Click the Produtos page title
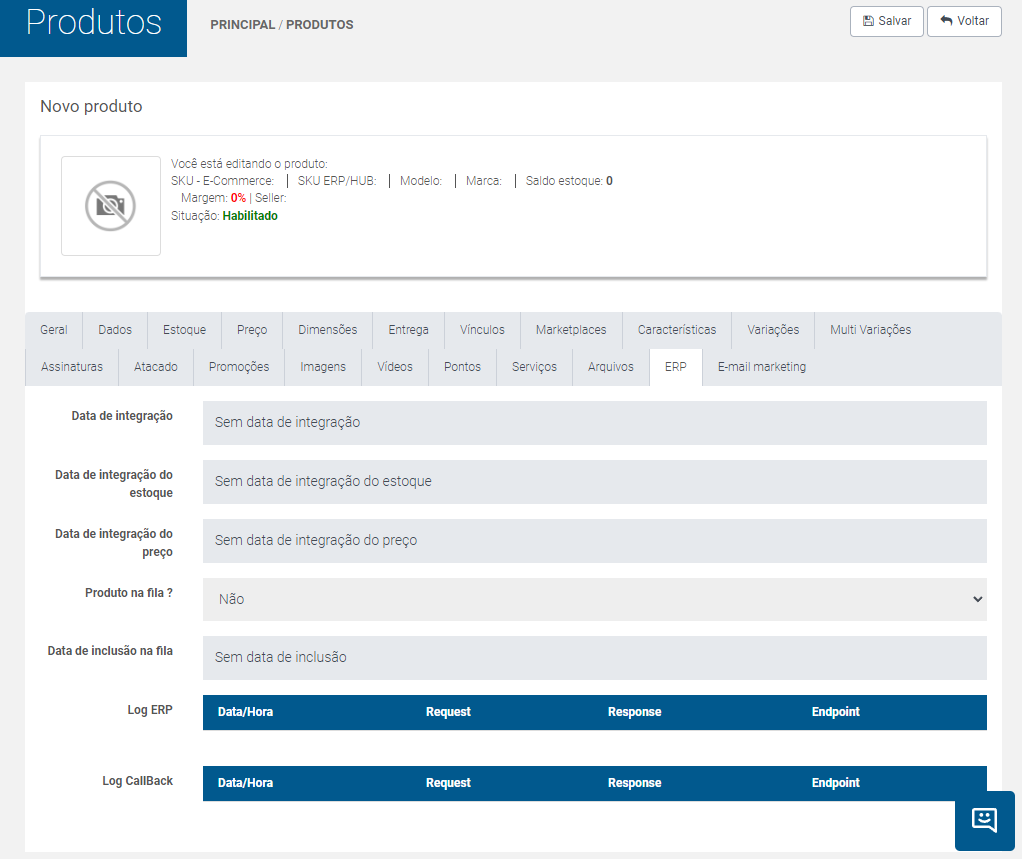 pos(94,22)
